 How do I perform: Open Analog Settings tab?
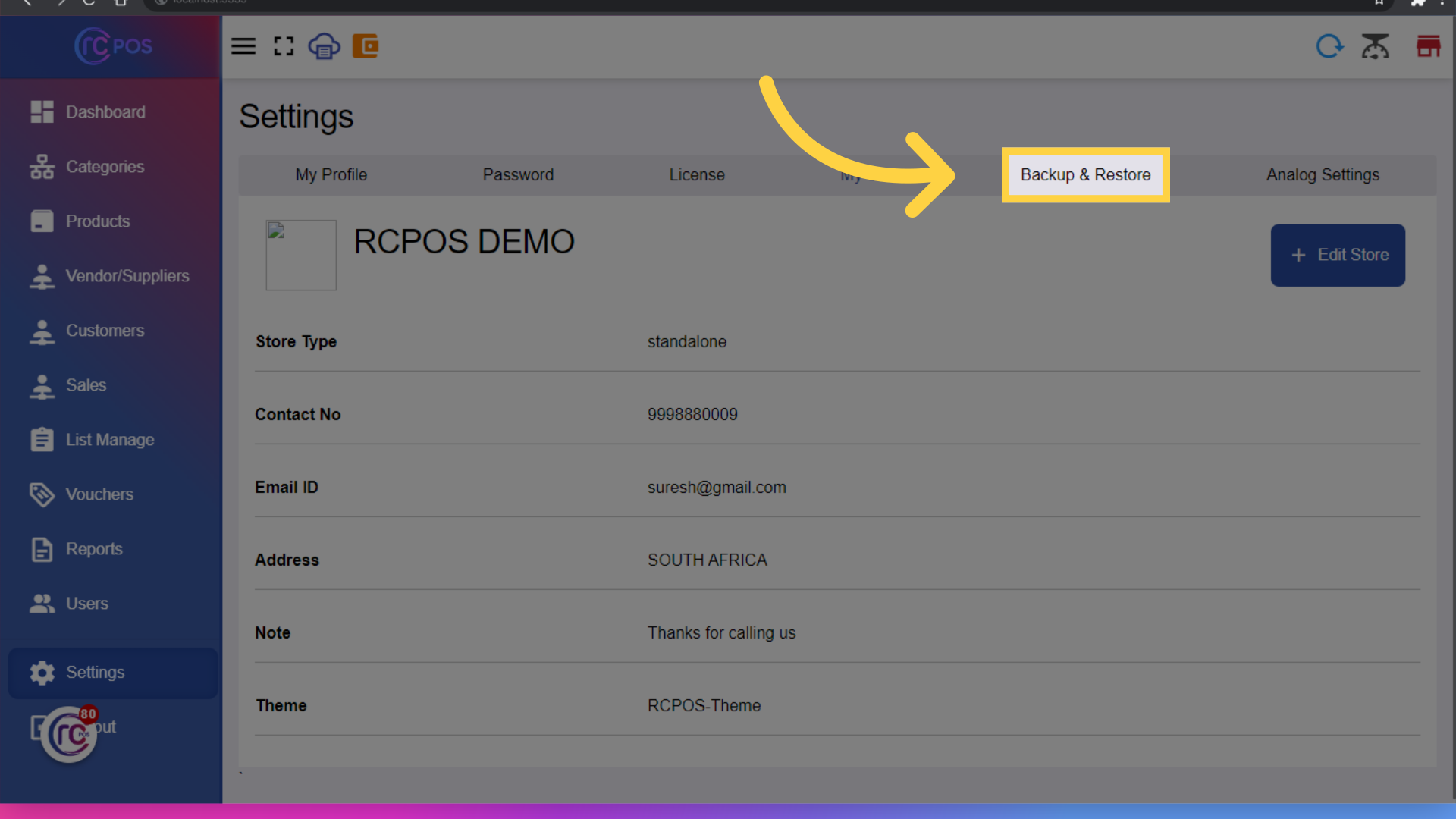click(x=1323, y=175)
